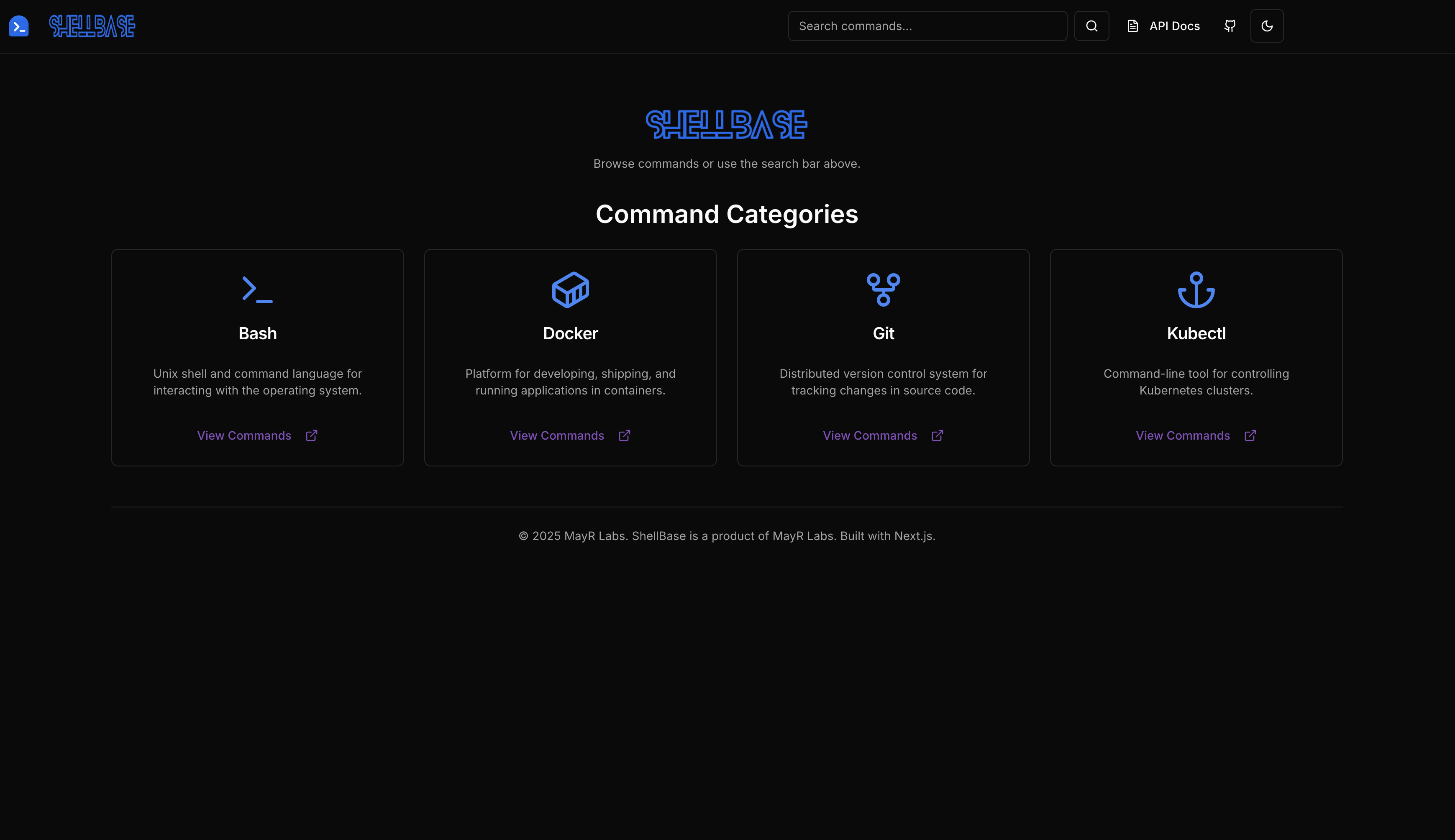Open View Commands for Bash
The width and height of the screenshot is (1455, 840).
click(244, 435)
